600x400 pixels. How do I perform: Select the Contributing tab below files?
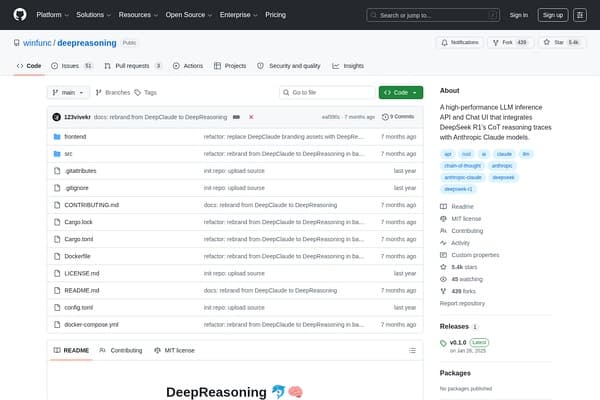point(121,351)
